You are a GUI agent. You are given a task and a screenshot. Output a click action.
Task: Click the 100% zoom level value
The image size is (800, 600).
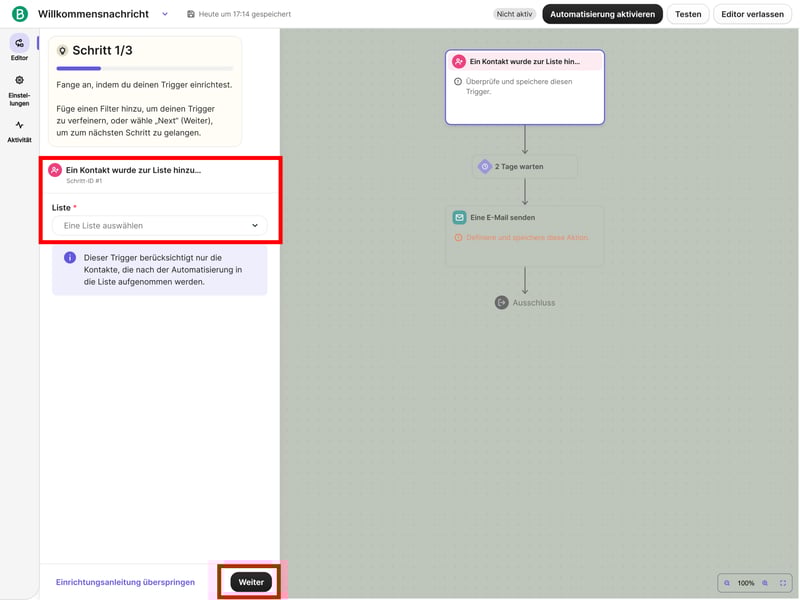click(745, 583)
